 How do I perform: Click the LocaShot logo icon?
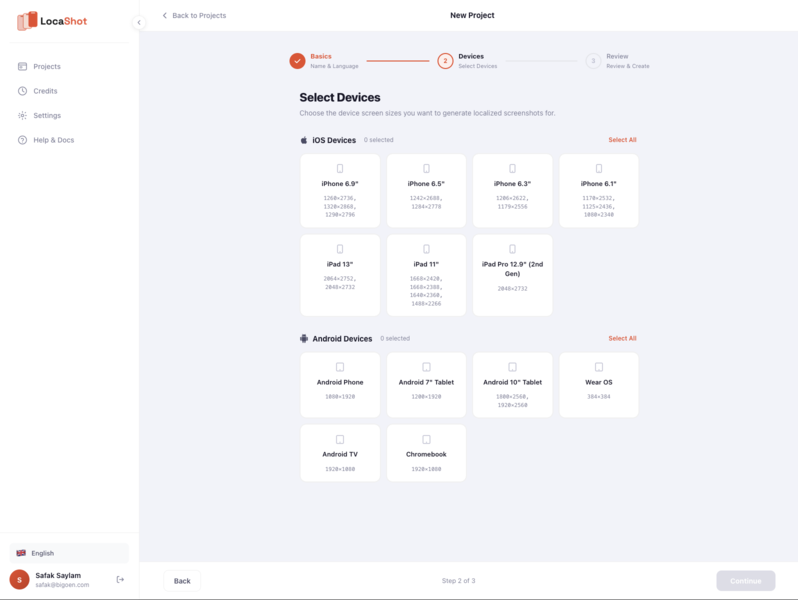tap(27, 20)
